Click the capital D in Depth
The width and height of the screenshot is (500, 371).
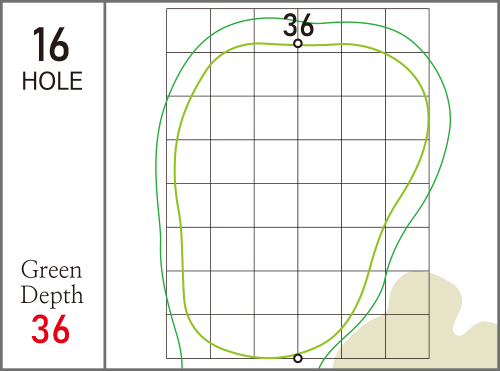click(x=29, y=294)
